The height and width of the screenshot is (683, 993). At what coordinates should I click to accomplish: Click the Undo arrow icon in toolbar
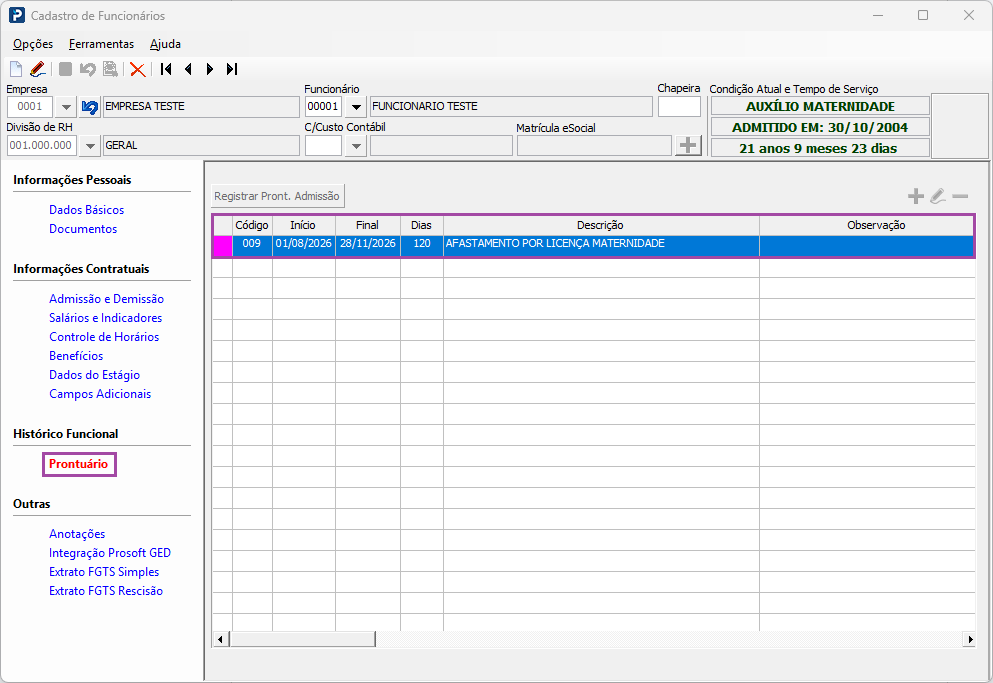[87, 69]
